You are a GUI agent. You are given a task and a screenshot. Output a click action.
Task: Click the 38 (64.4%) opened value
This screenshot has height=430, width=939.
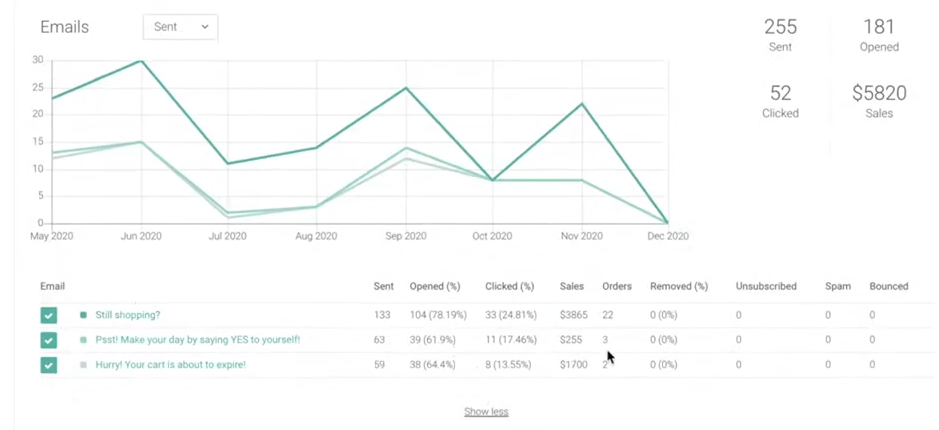coord(432,364)
